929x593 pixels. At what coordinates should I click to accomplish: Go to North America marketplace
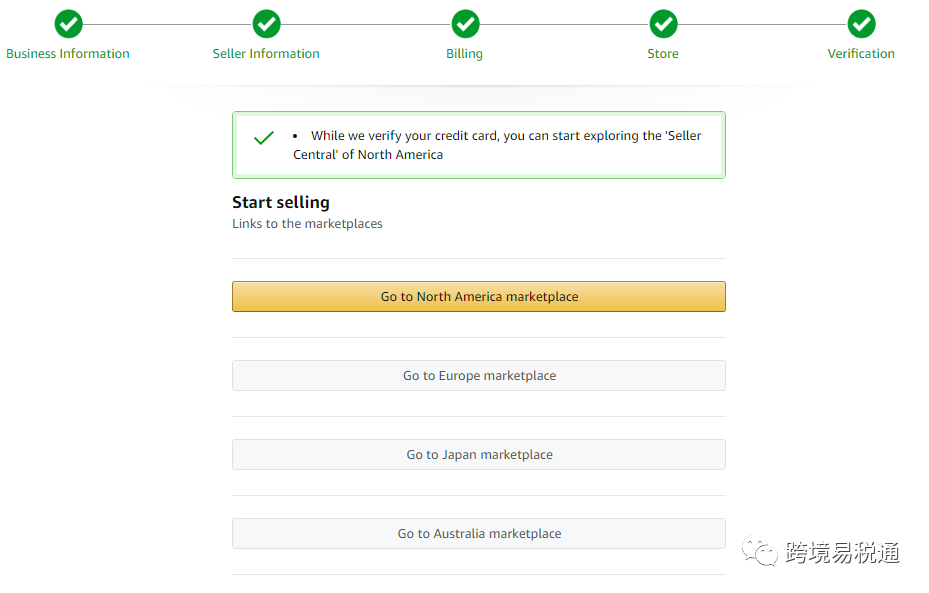tap(479, 297)
